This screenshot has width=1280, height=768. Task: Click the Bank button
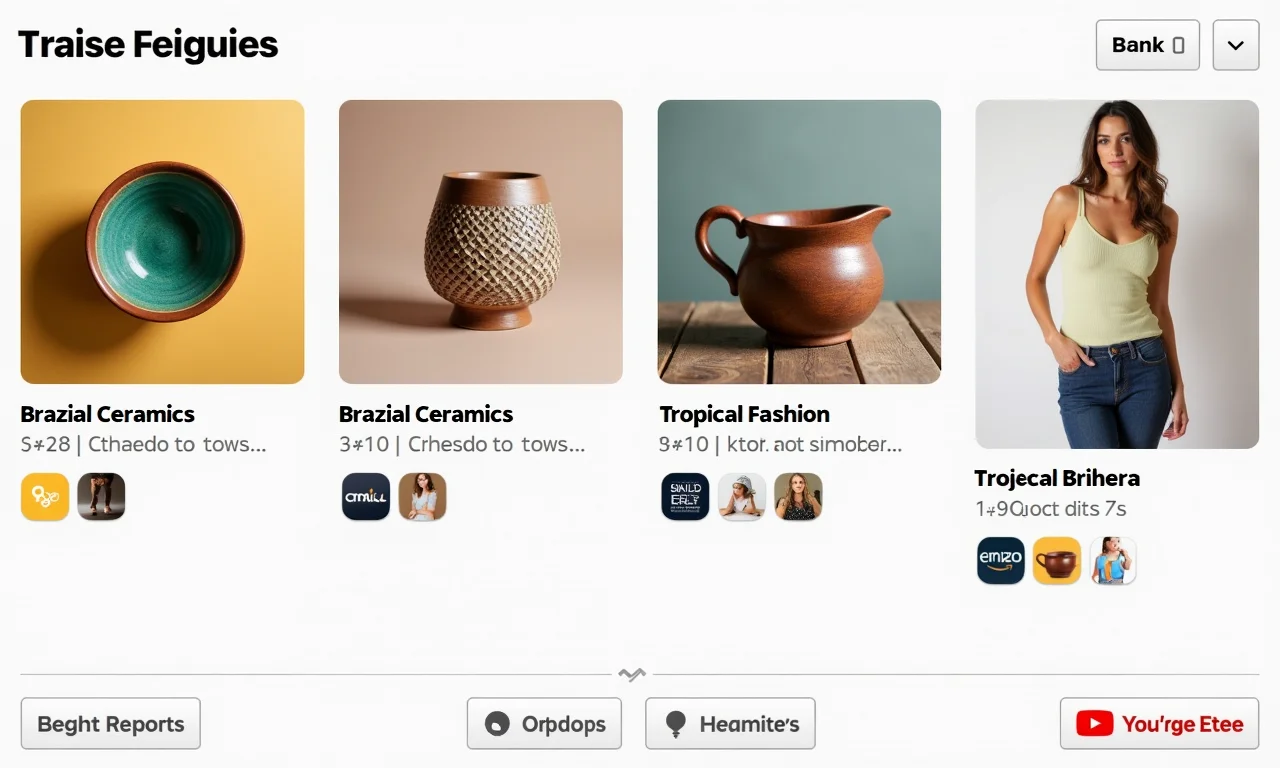coord(1147,45)
